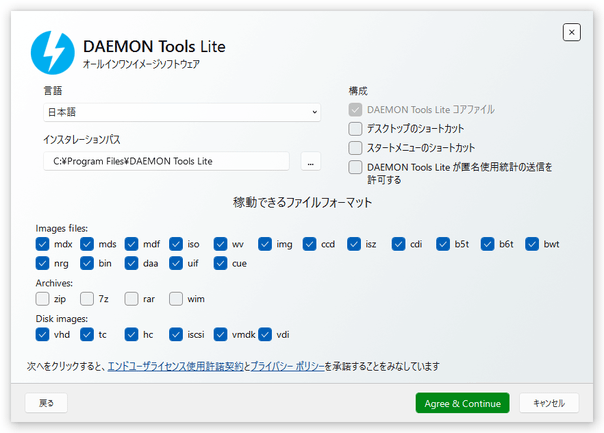Click the キャンセル button
The width and height of the screenshot is (604, 433).
(x=549, y=403)
